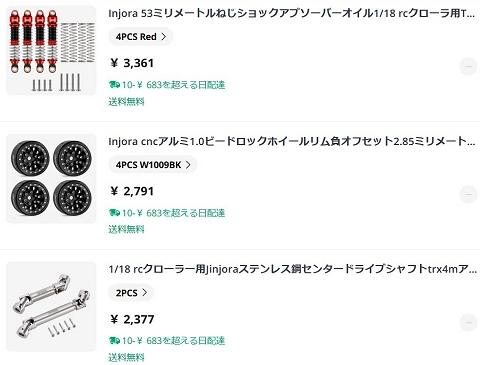
Task: Open the Injora cnc beadlock wheel title
Action: [292, 141]
